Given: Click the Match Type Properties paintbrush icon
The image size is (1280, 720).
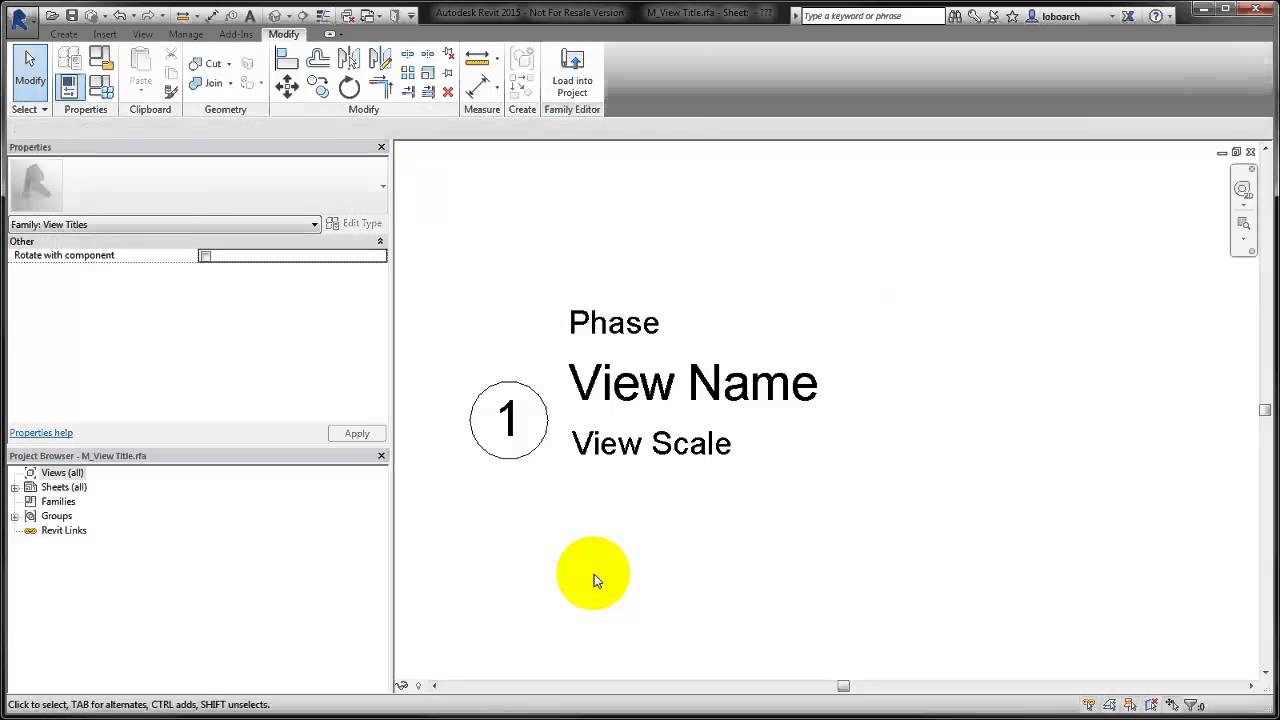Looking at the screenshot, I should pyautogui.click(x=171, y=91).
